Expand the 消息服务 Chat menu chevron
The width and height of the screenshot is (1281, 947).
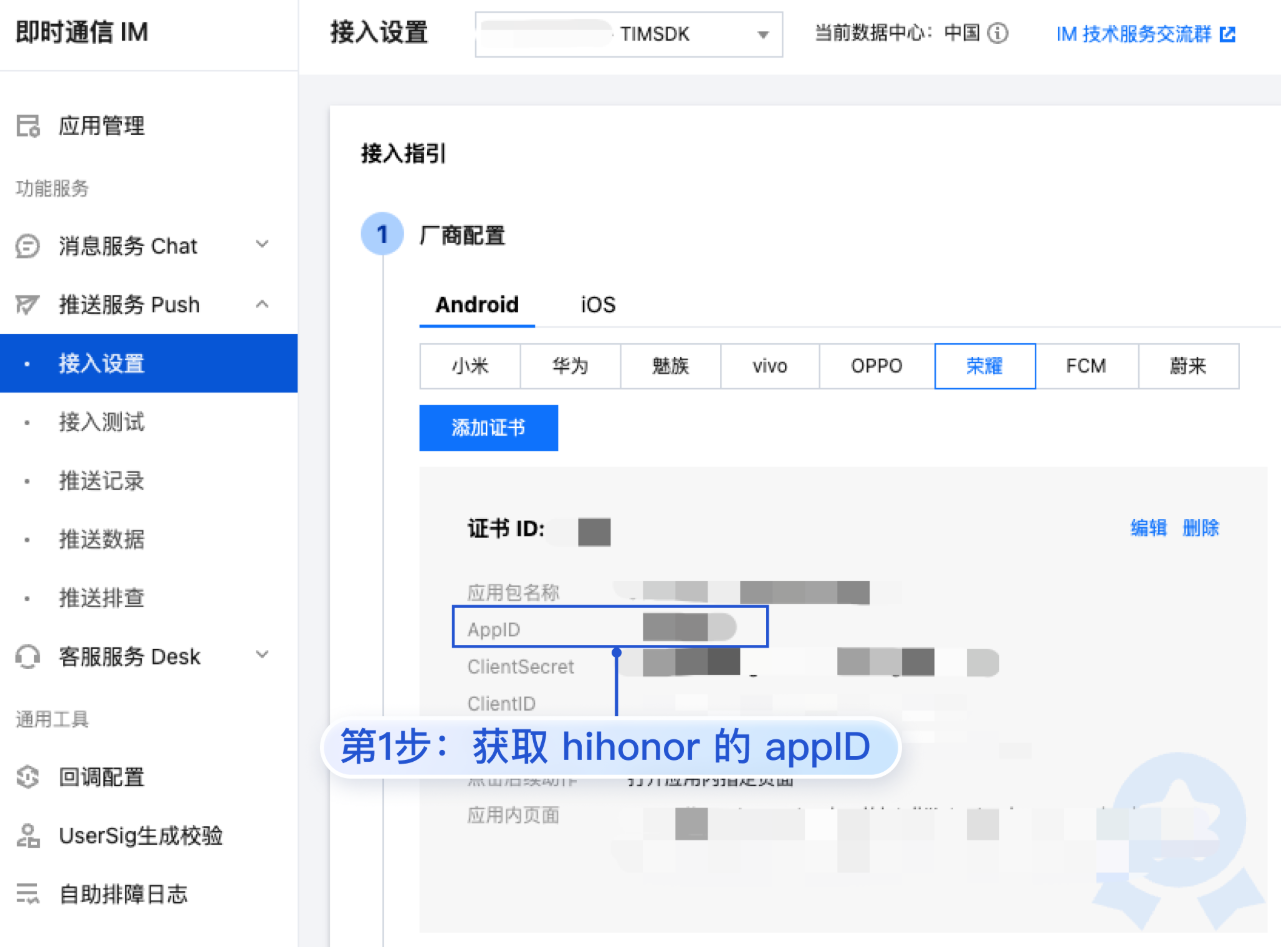(262, 245)
